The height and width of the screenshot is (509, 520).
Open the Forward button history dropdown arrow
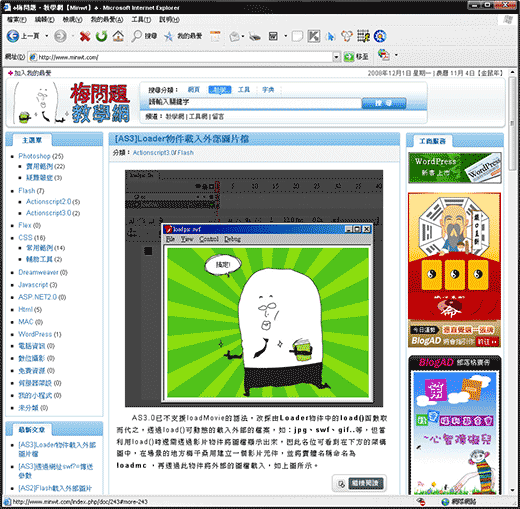click(x=72, y=36)
